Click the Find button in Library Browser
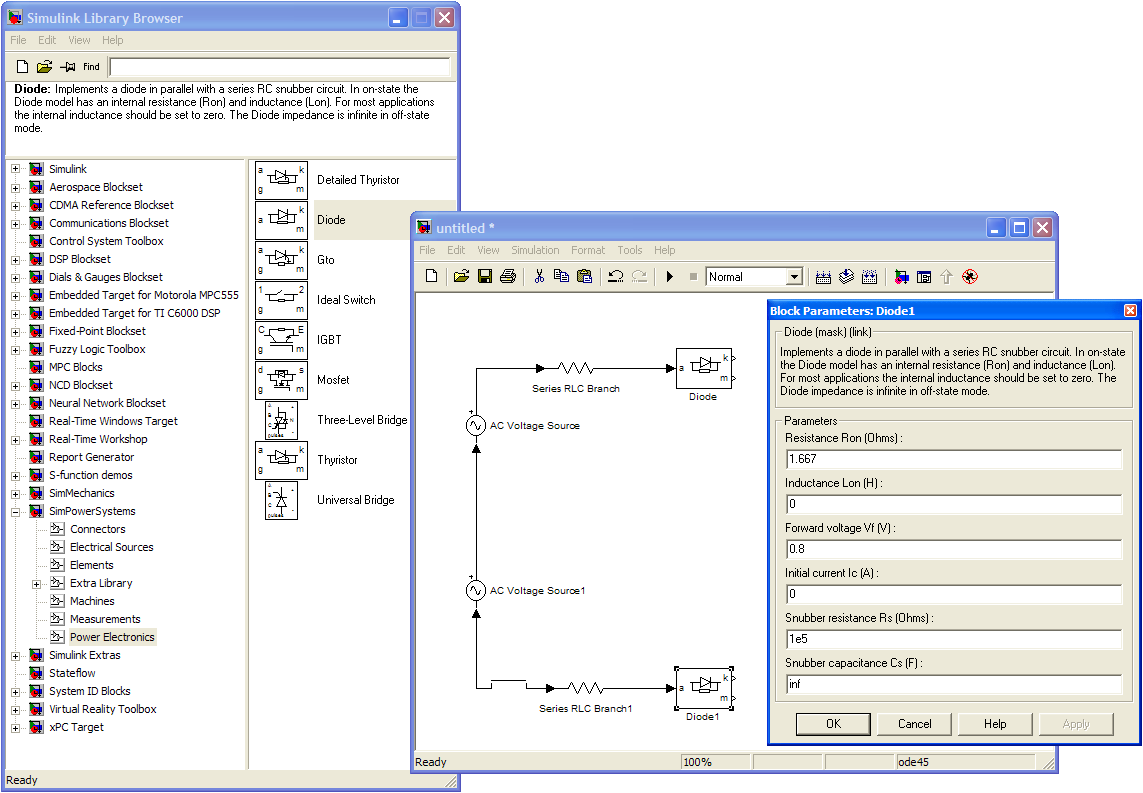This screenshot has height=793, width=1143. coord(91,67)
